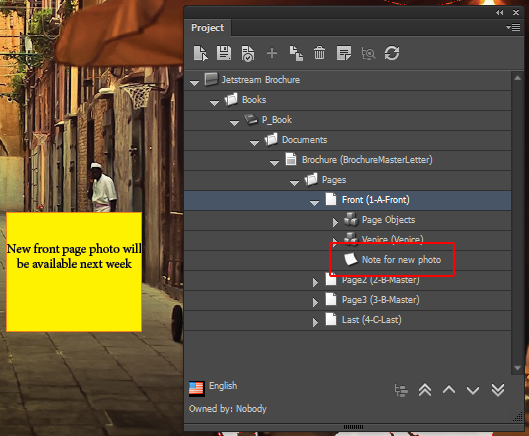Image resolution: width=529 pixels, height=436 pixels.
Task: Select the Project panel tab
Action: (207, 28)
